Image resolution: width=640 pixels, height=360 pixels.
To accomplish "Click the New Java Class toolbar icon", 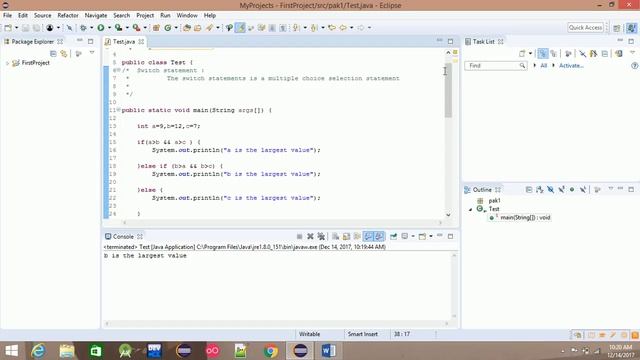I will pos(168,28).
